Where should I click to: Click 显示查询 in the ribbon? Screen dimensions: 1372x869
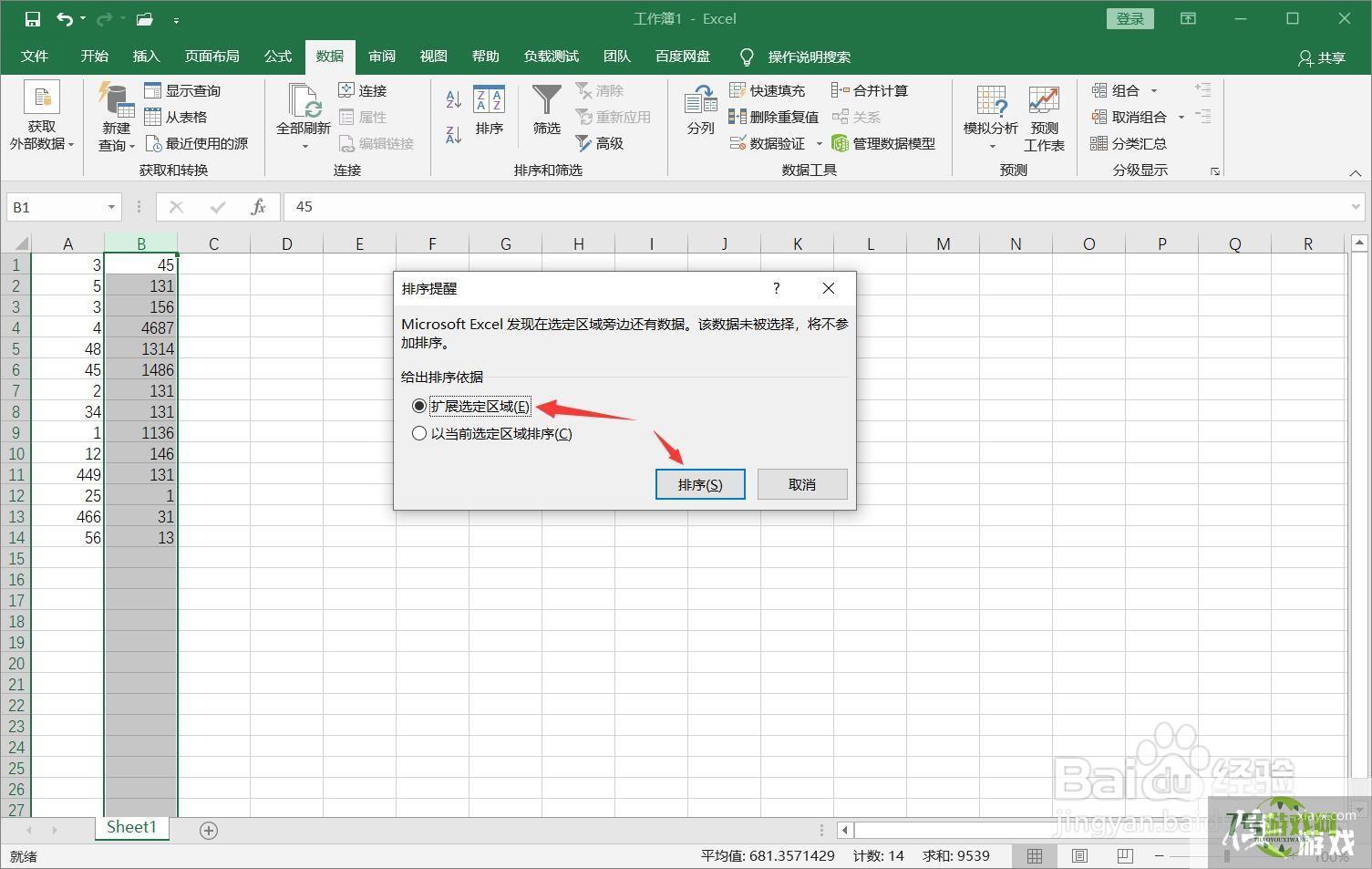point(182,90)
